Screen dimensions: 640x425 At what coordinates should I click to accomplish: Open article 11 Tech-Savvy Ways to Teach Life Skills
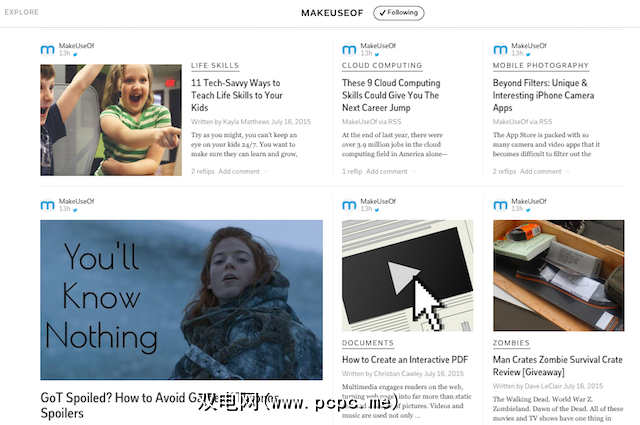(237, 95)
